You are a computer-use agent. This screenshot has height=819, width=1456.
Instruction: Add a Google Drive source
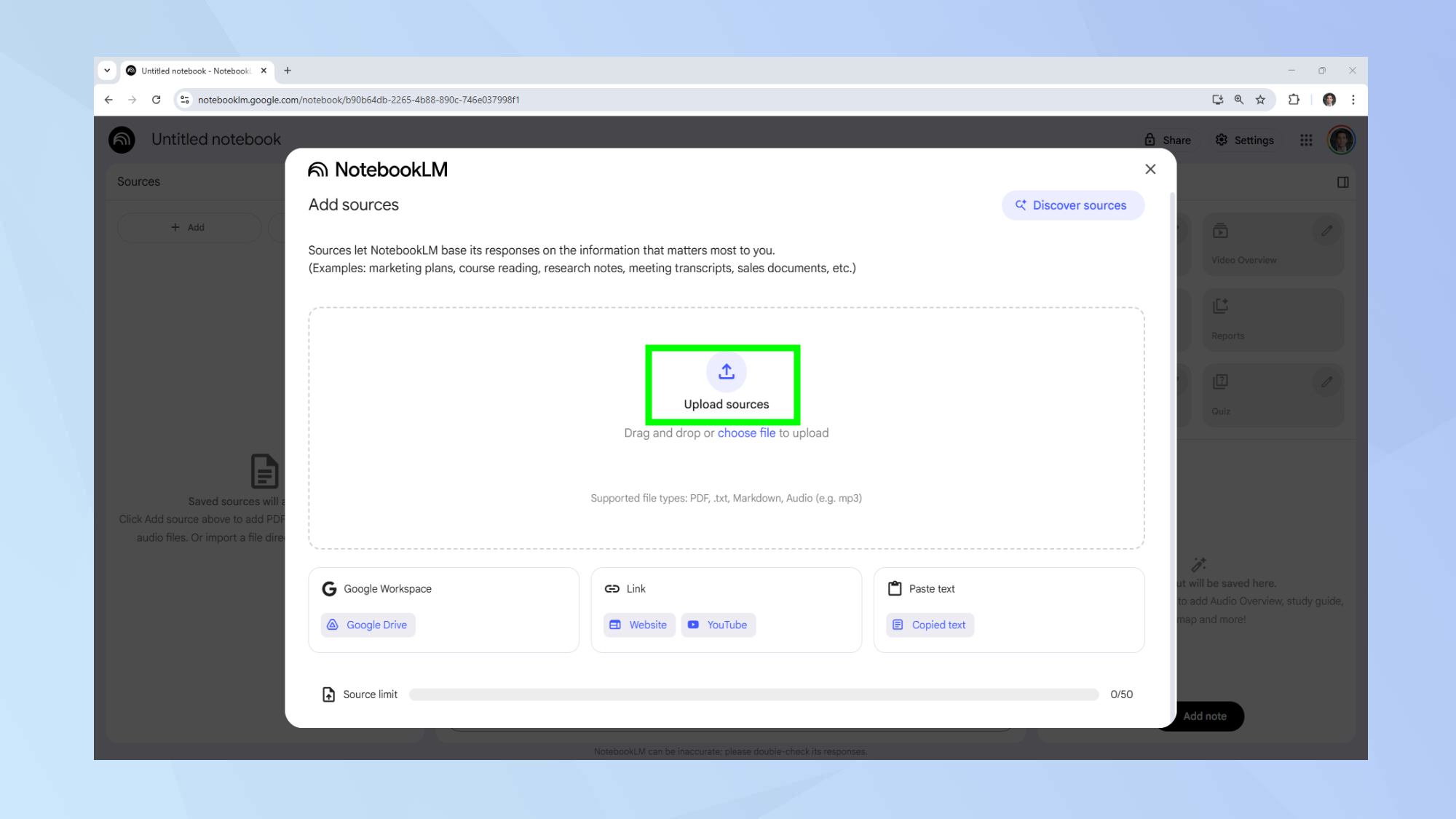tap(368, 625)
